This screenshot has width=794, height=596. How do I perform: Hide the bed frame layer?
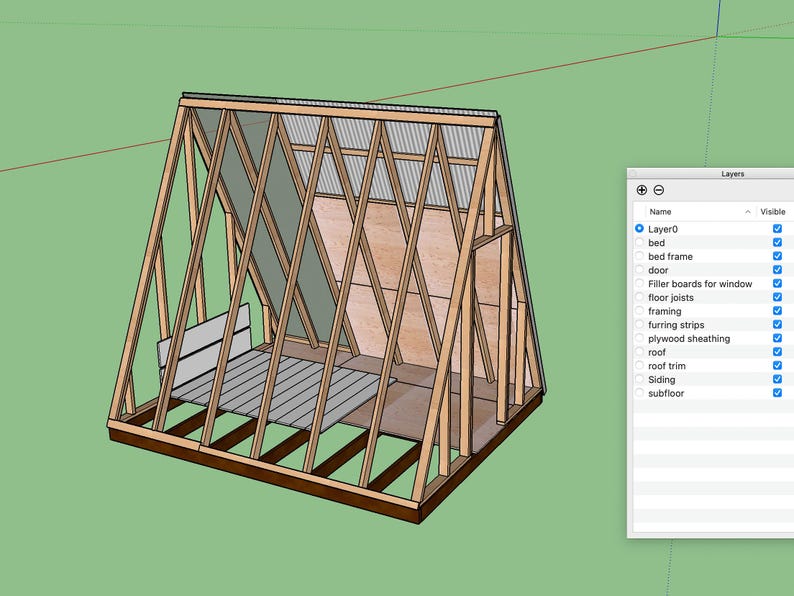point(777,256)
